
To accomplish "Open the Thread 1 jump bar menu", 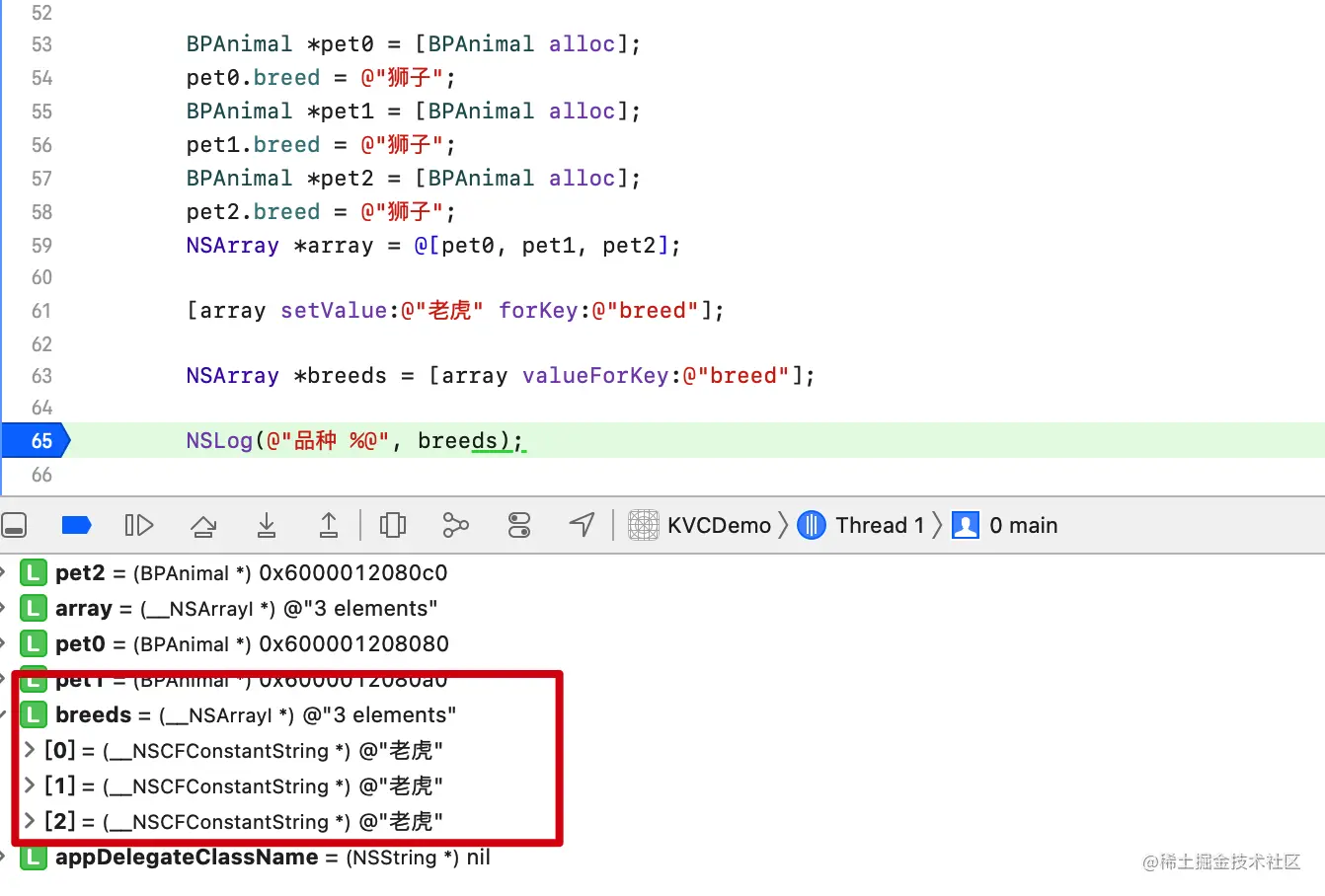I will [x=878, y=525].
